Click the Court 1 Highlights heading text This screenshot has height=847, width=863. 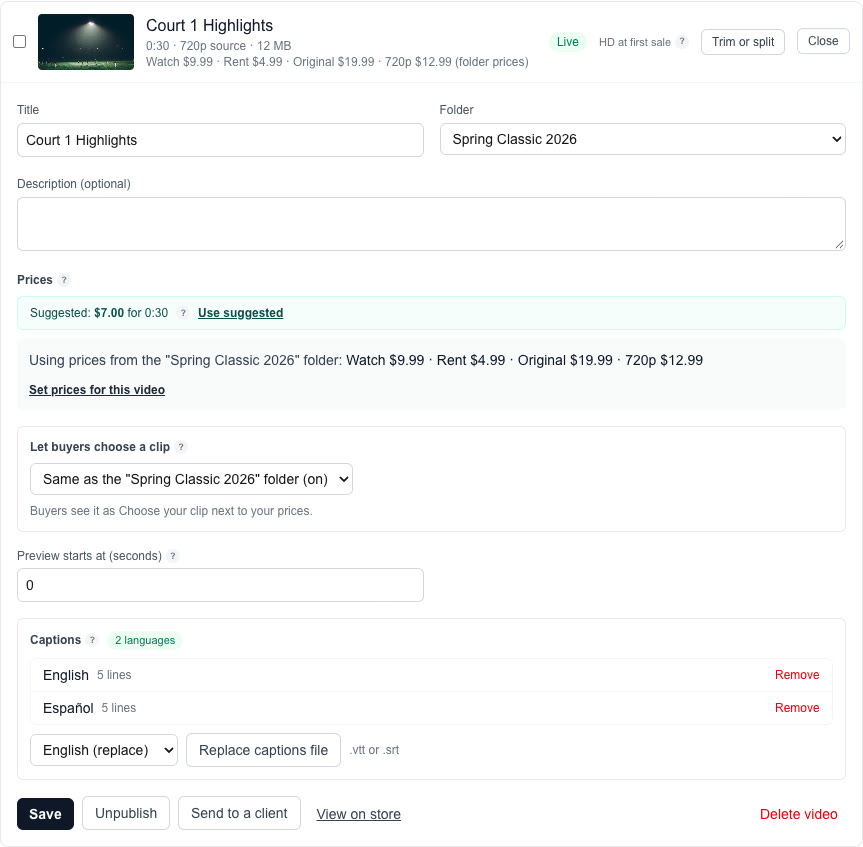209,25
